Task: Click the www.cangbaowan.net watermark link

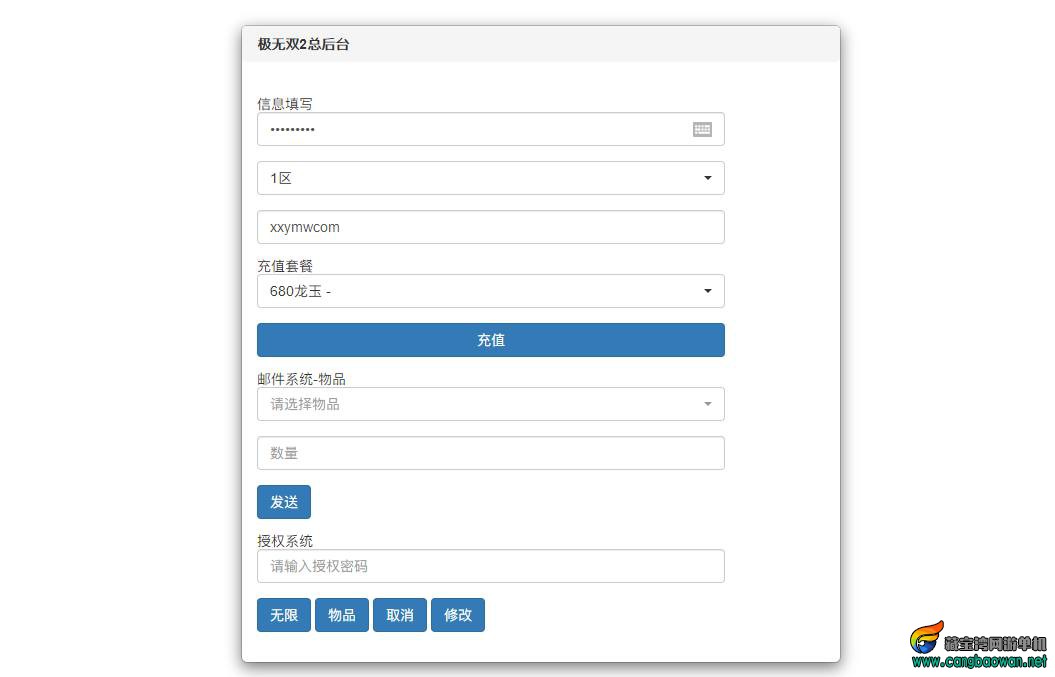Action: 979,662
